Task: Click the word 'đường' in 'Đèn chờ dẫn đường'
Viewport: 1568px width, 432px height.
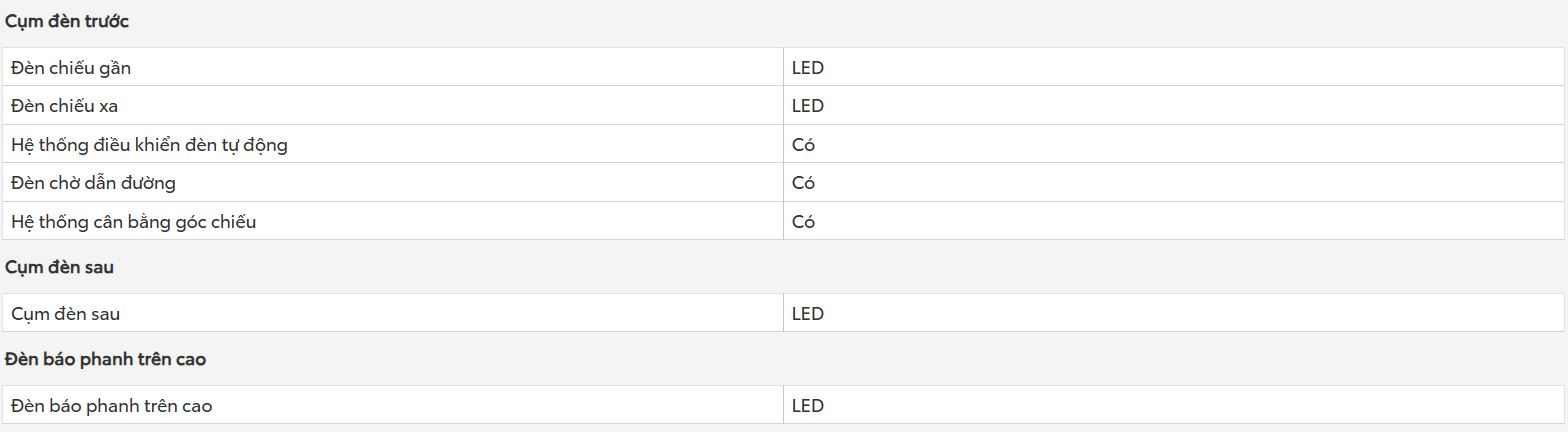Action: [x=147, y=183]
